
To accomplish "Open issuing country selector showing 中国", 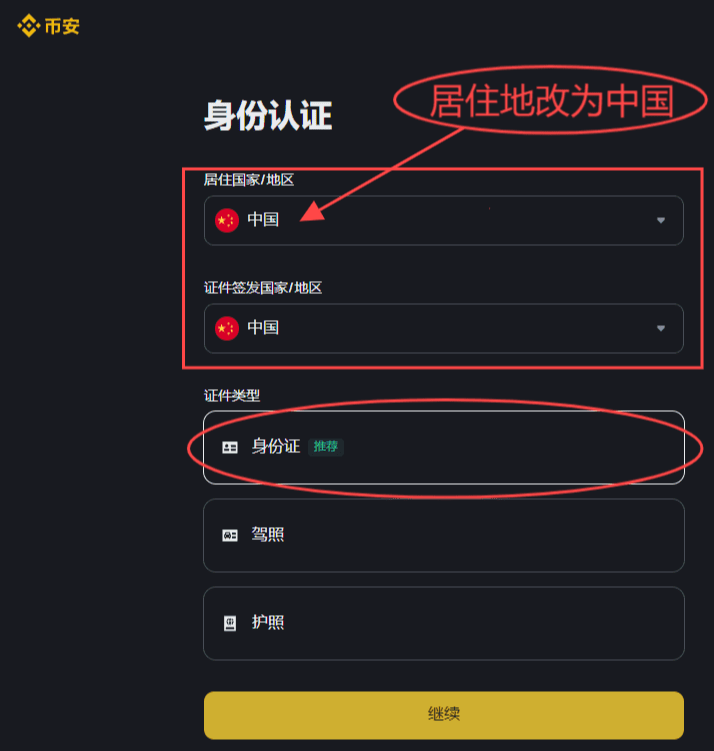I will (x=444, y=328).
